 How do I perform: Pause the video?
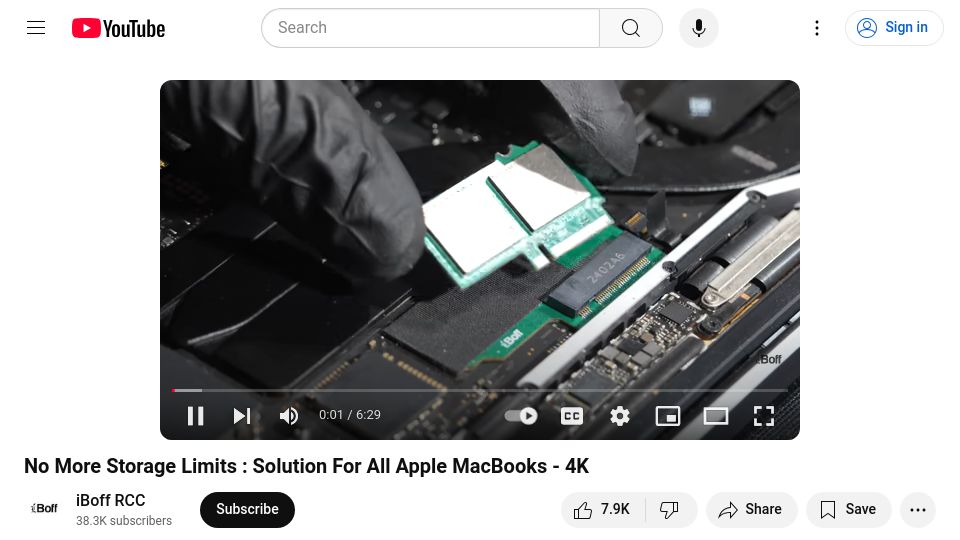[x=195, y=416]
